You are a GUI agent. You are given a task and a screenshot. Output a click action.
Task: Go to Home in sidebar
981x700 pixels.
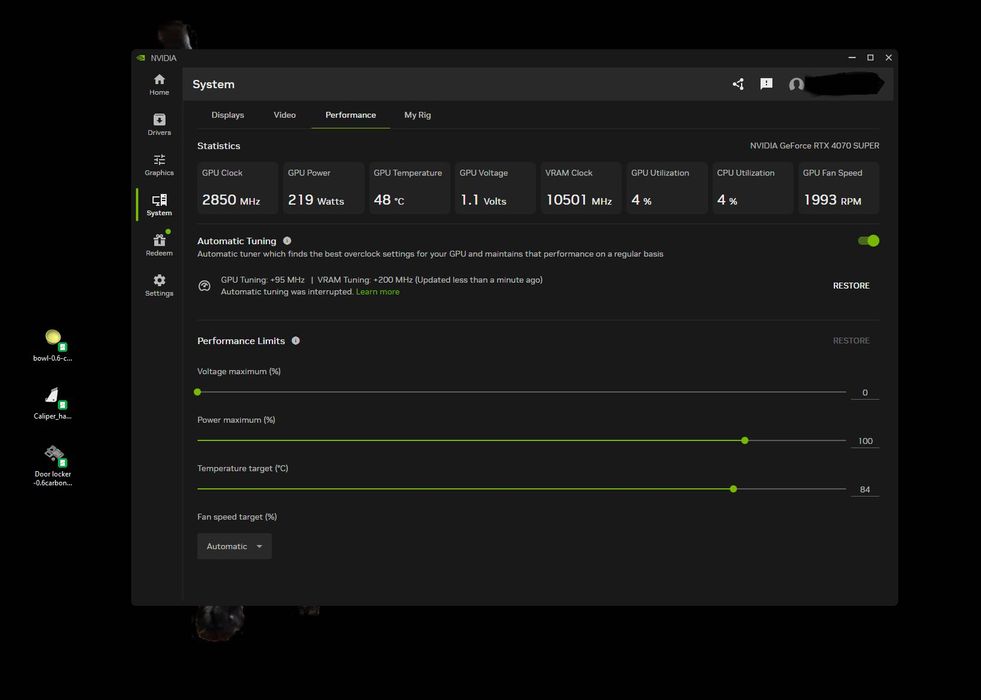159,84
